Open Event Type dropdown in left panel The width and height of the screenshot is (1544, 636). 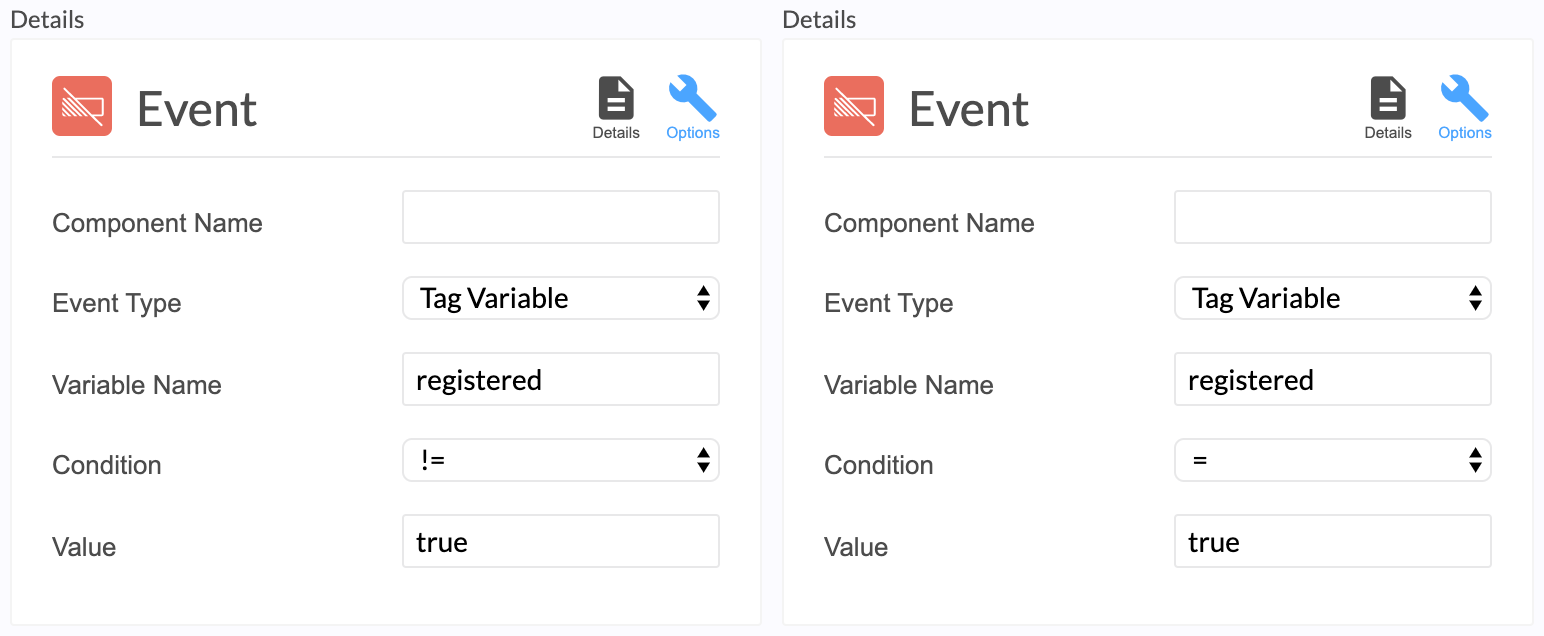pyautogui.click(x=561, y=298)
